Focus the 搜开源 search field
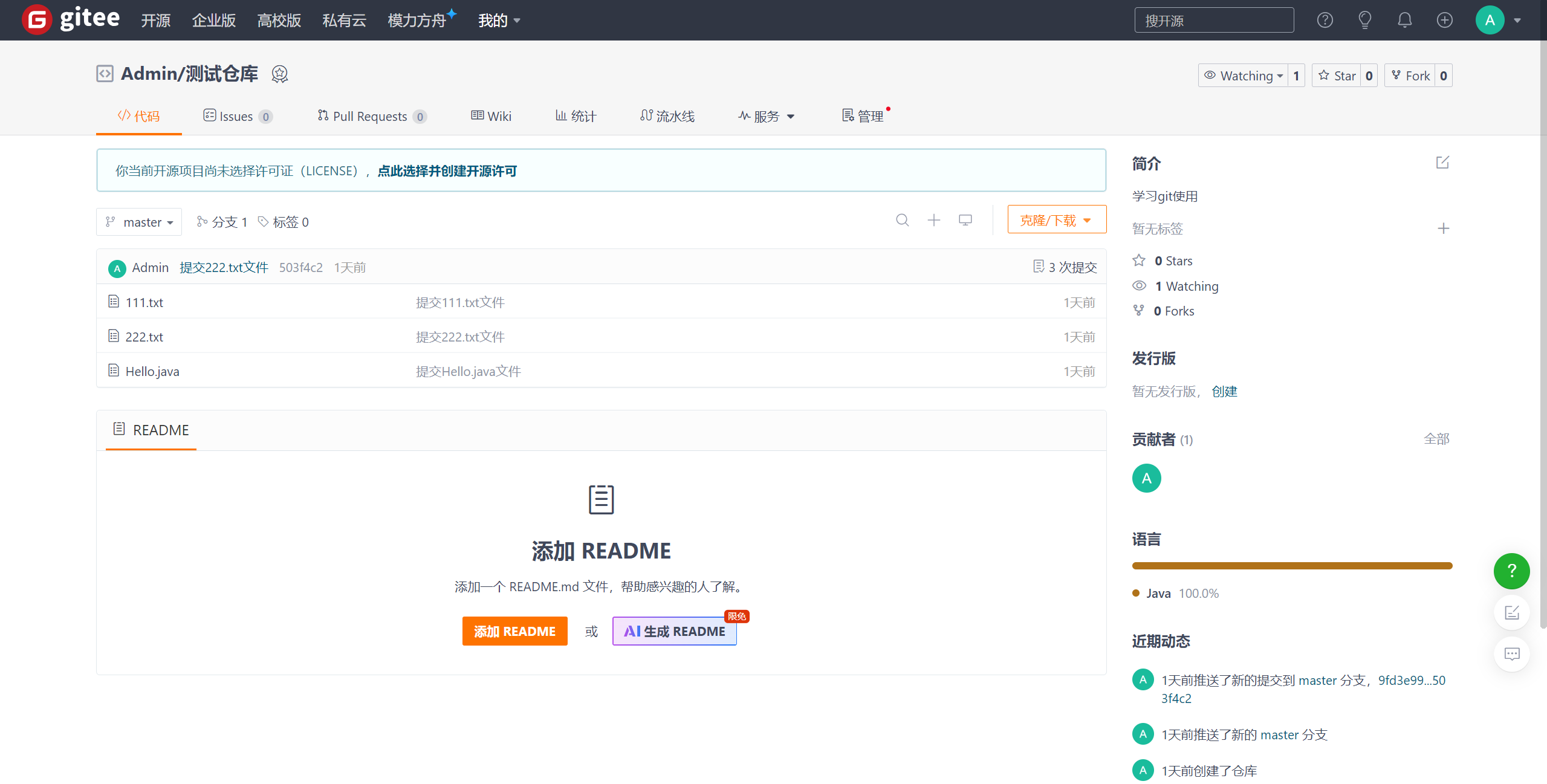 [x=1213, y=21]
